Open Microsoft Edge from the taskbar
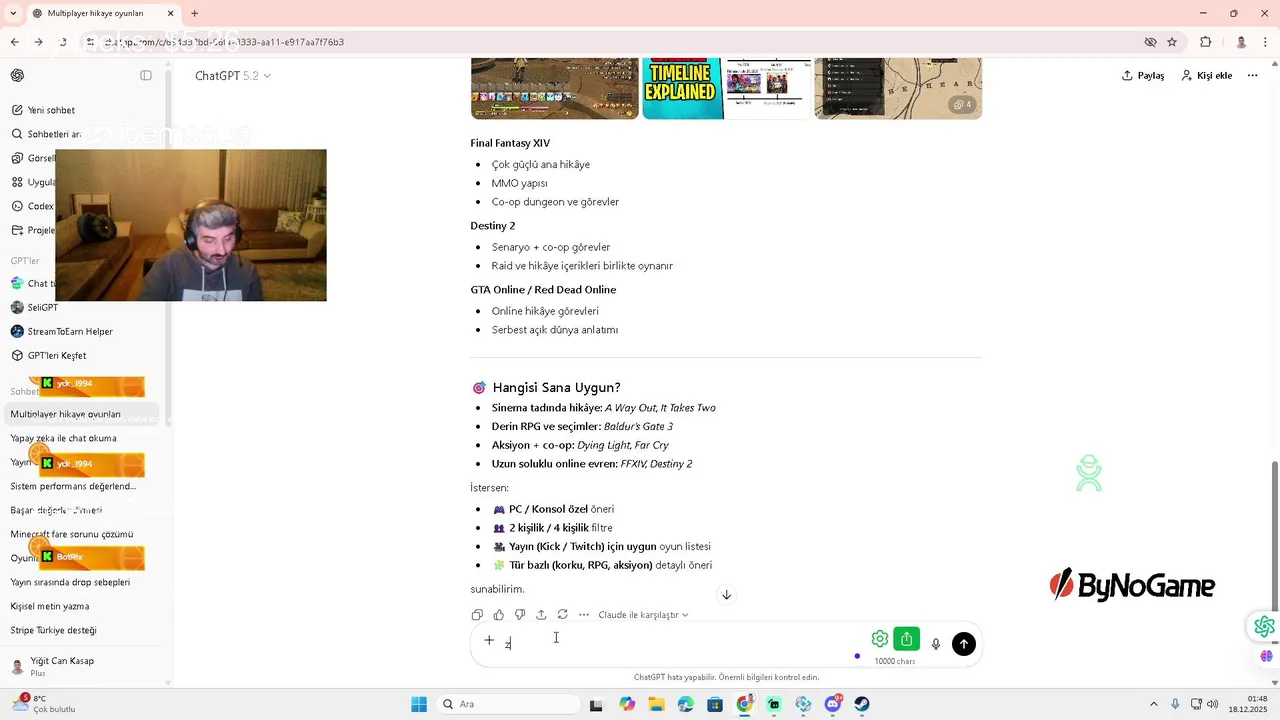Image resolution: width=1280 pixels, height=720 pixels. (x=685, y=704)
